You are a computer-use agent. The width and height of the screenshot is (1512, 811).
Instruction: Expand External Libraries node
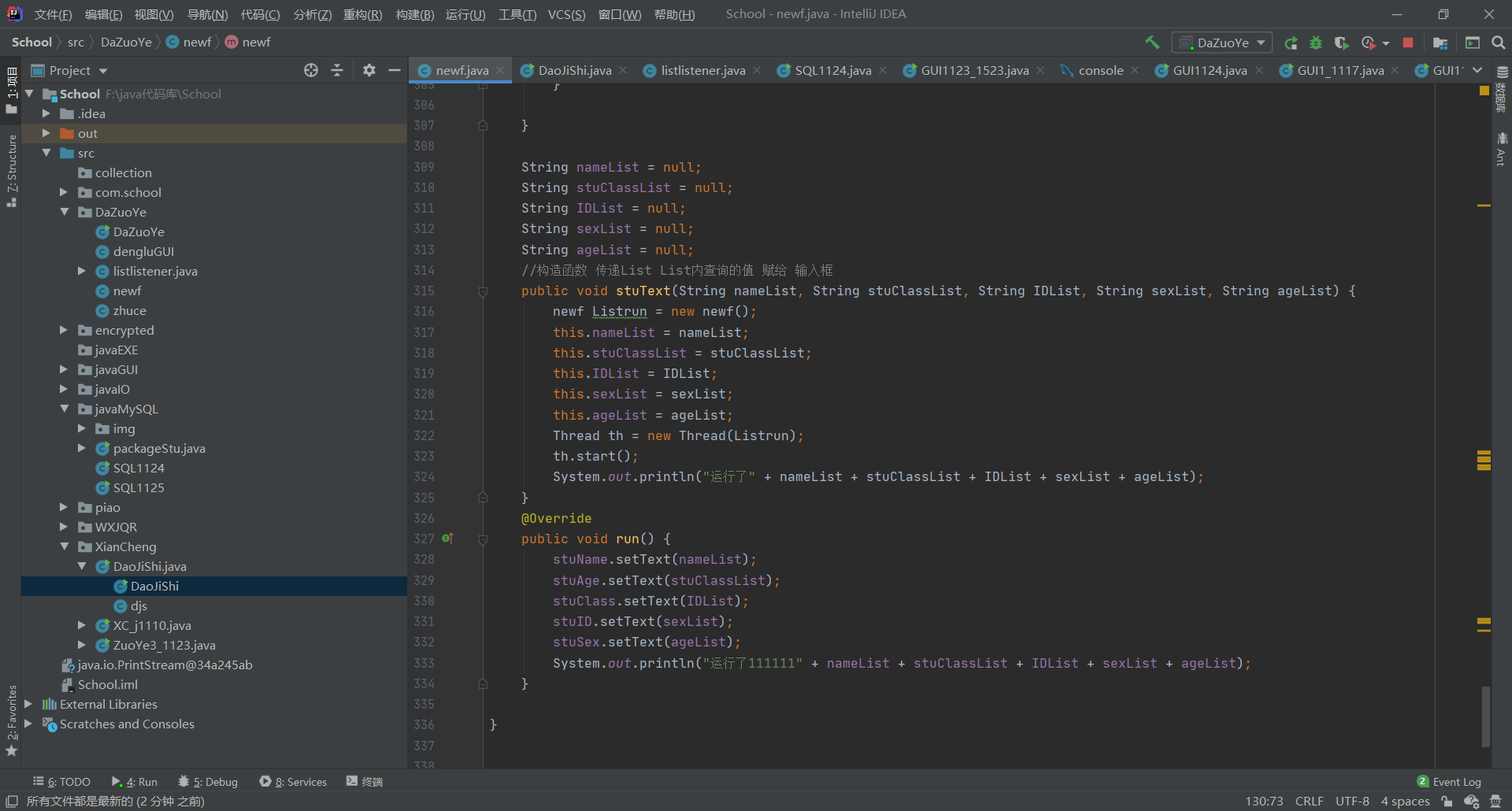[28, 704]
